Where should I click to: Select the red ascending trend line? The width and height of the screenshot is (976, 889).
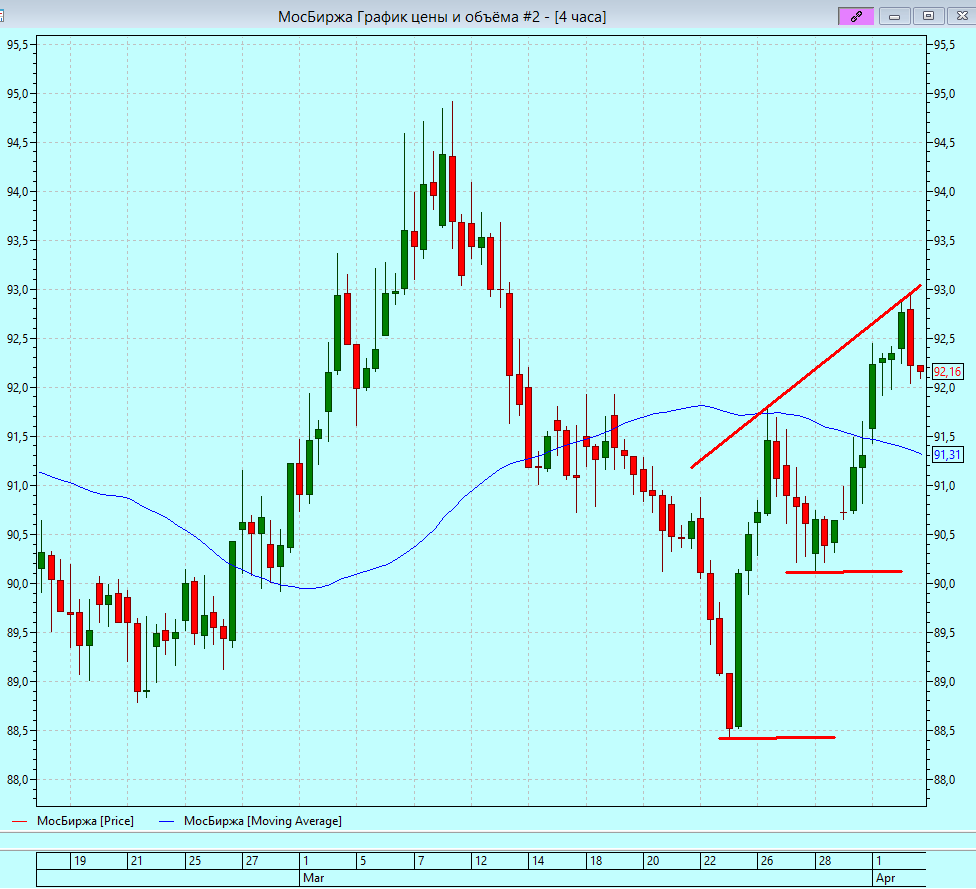click(x=806, y=377)
